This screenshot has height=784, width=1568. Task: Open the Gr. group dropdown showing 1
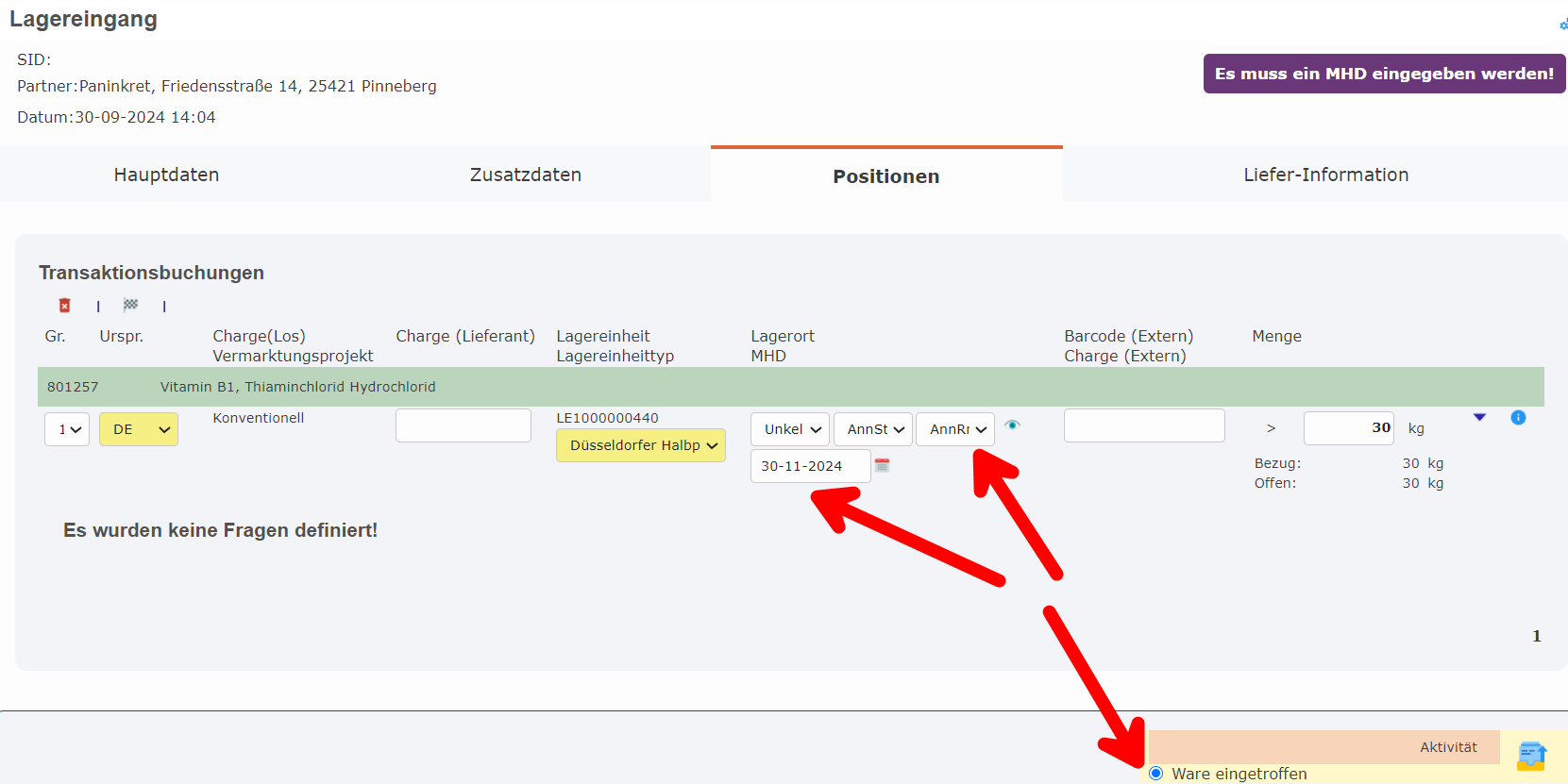[x=67, y=429]
